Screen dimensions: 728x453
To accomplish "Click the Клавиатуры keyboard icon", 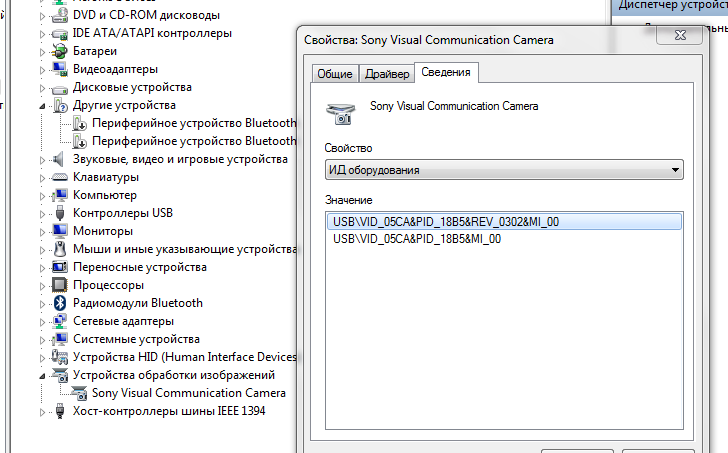I will [x=60, y=177].
